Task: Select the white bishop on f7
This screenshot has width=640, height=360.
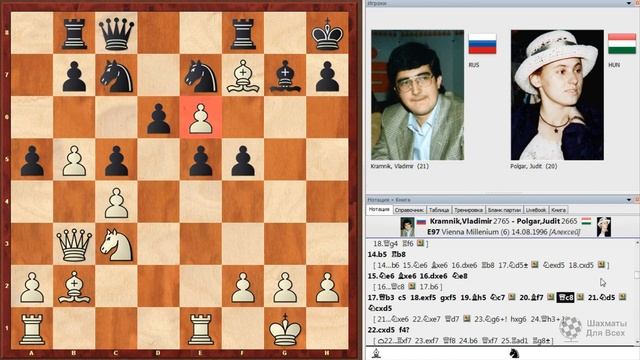Action: coord(243,76)
